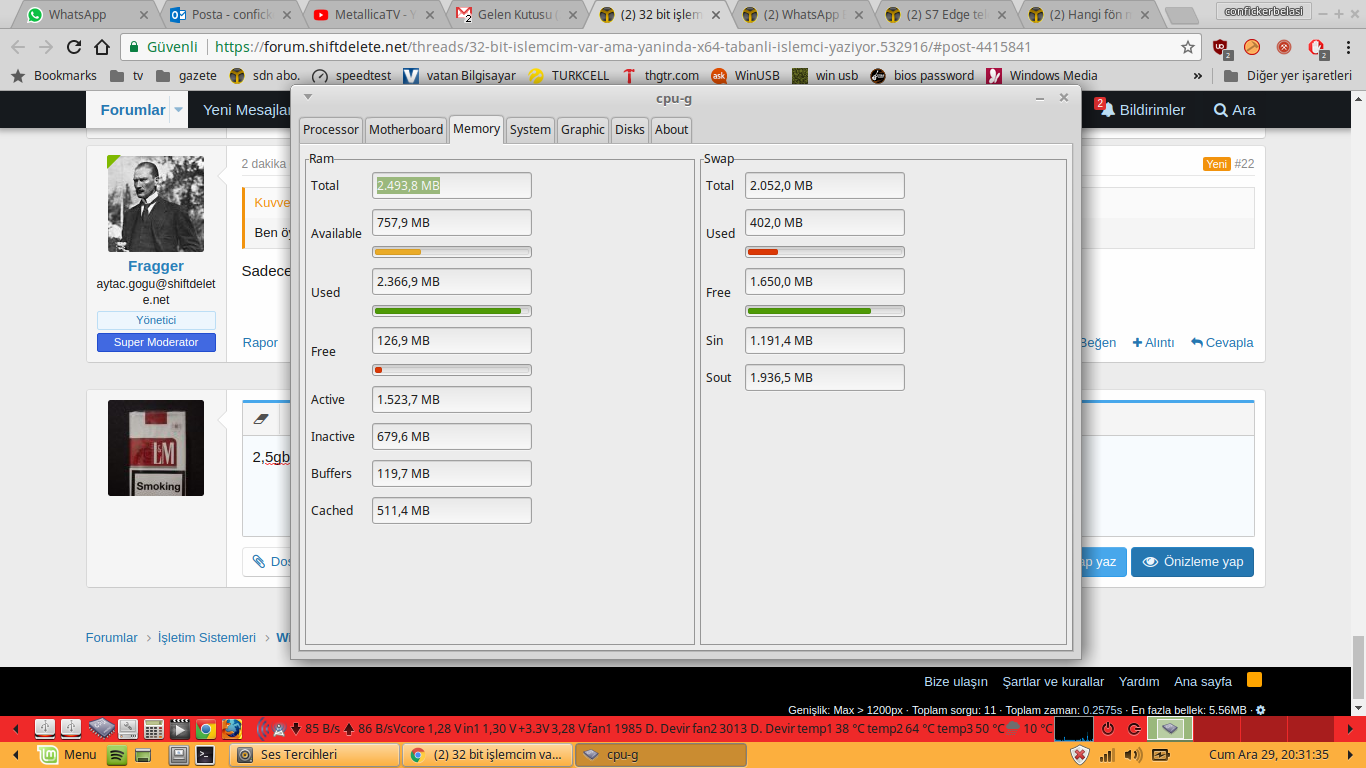Open the Chrome three-dot menu

tap(1349, 47)
